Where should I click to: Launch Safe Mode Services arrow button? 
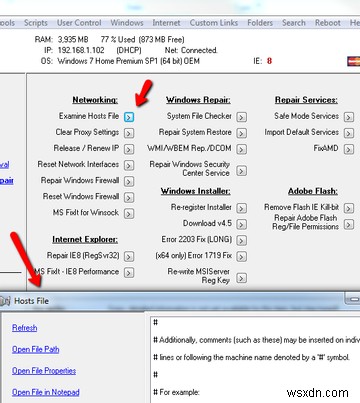[349, 117]
